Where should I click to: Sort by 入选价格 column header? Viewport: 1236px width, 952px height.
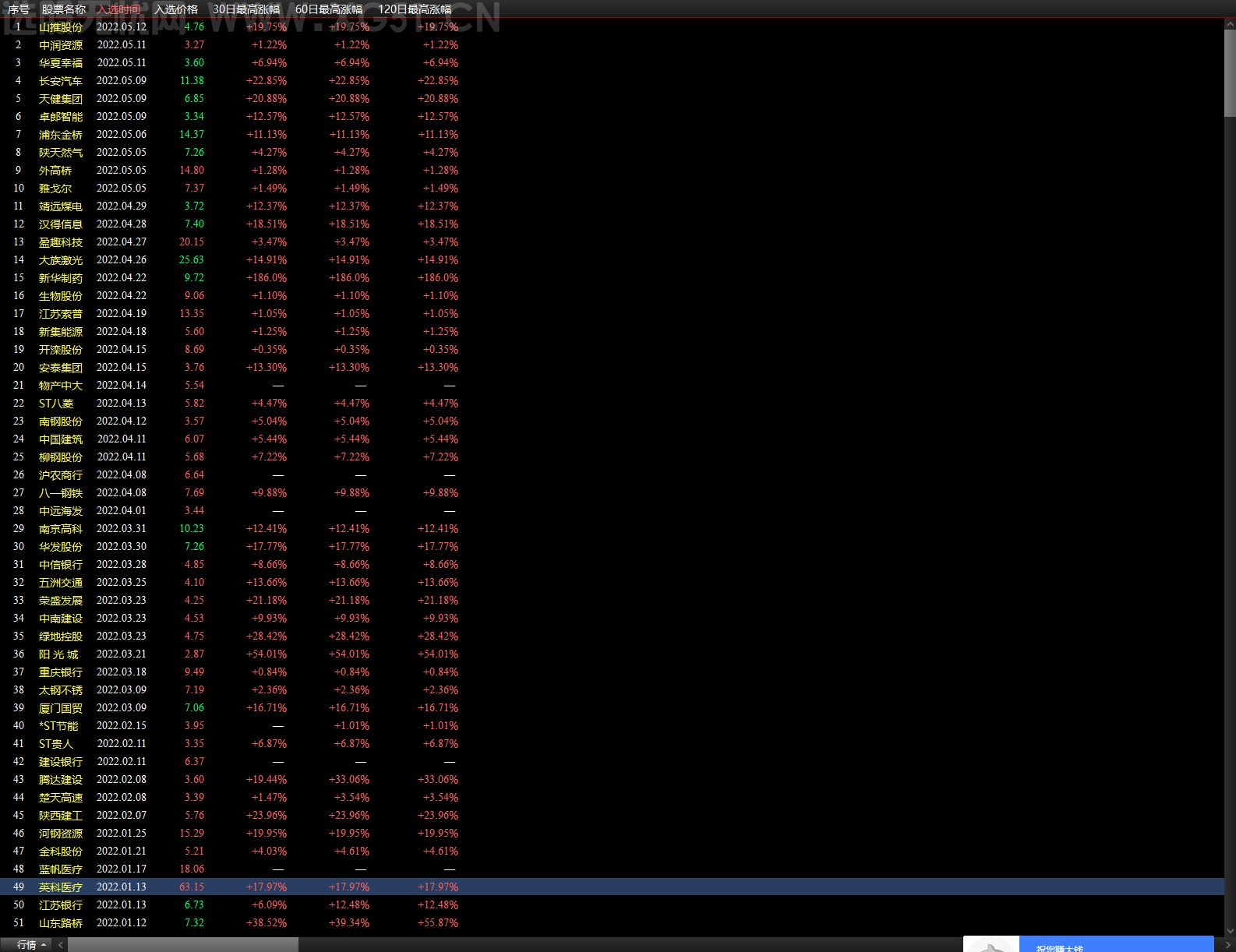pyautogui.click(x=176, y=9)
